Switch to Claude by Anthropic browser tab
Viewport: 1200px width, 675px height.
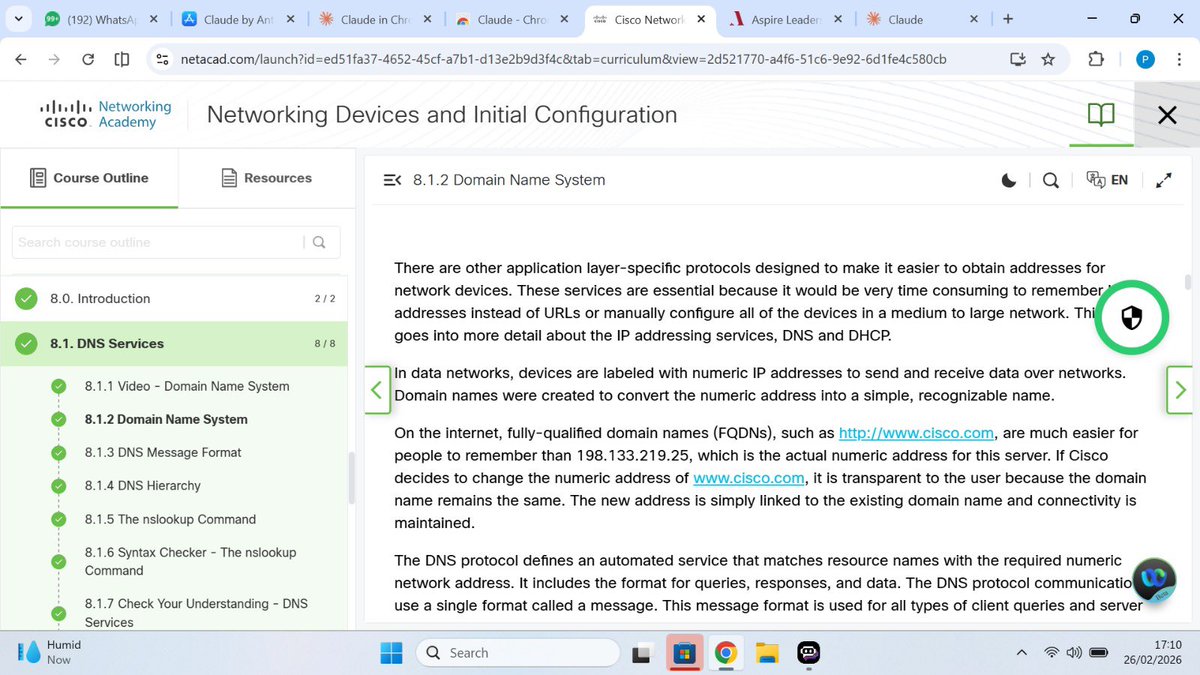[236, 19]
